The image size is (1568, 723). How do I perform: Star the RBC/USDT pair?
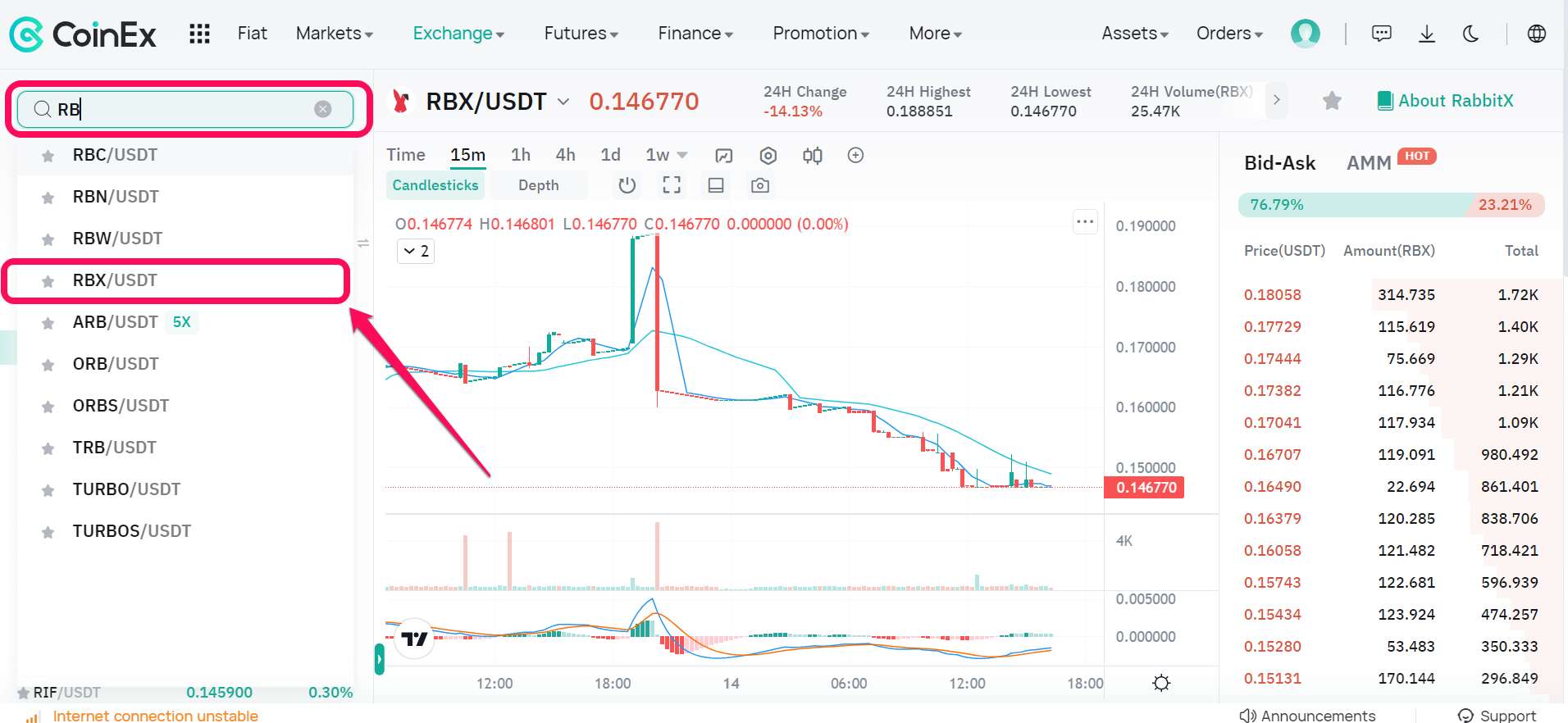point(48,156)
